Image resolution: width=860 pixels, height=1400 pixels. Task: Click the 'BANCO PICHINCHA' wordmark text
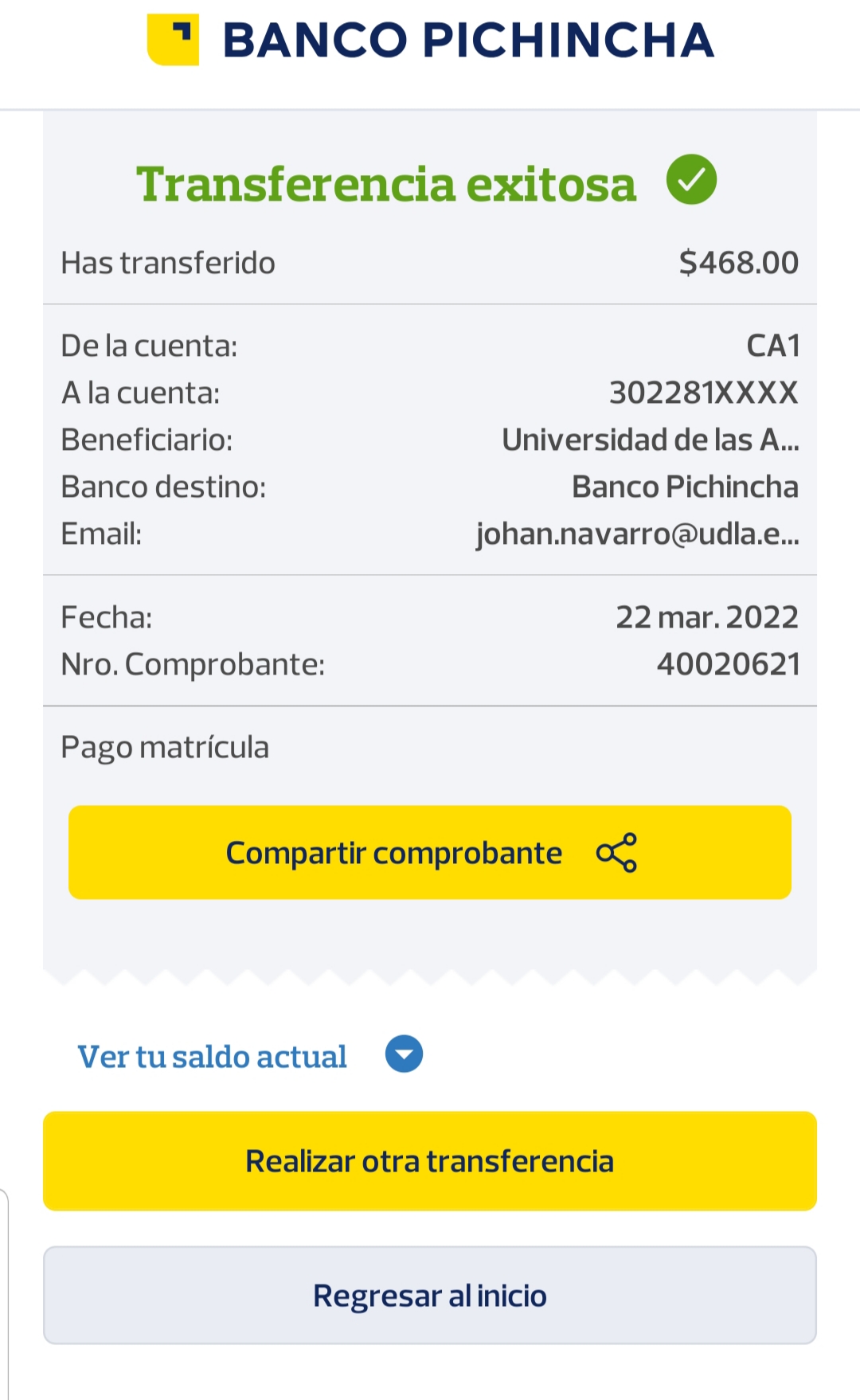[x=468, y=41]
